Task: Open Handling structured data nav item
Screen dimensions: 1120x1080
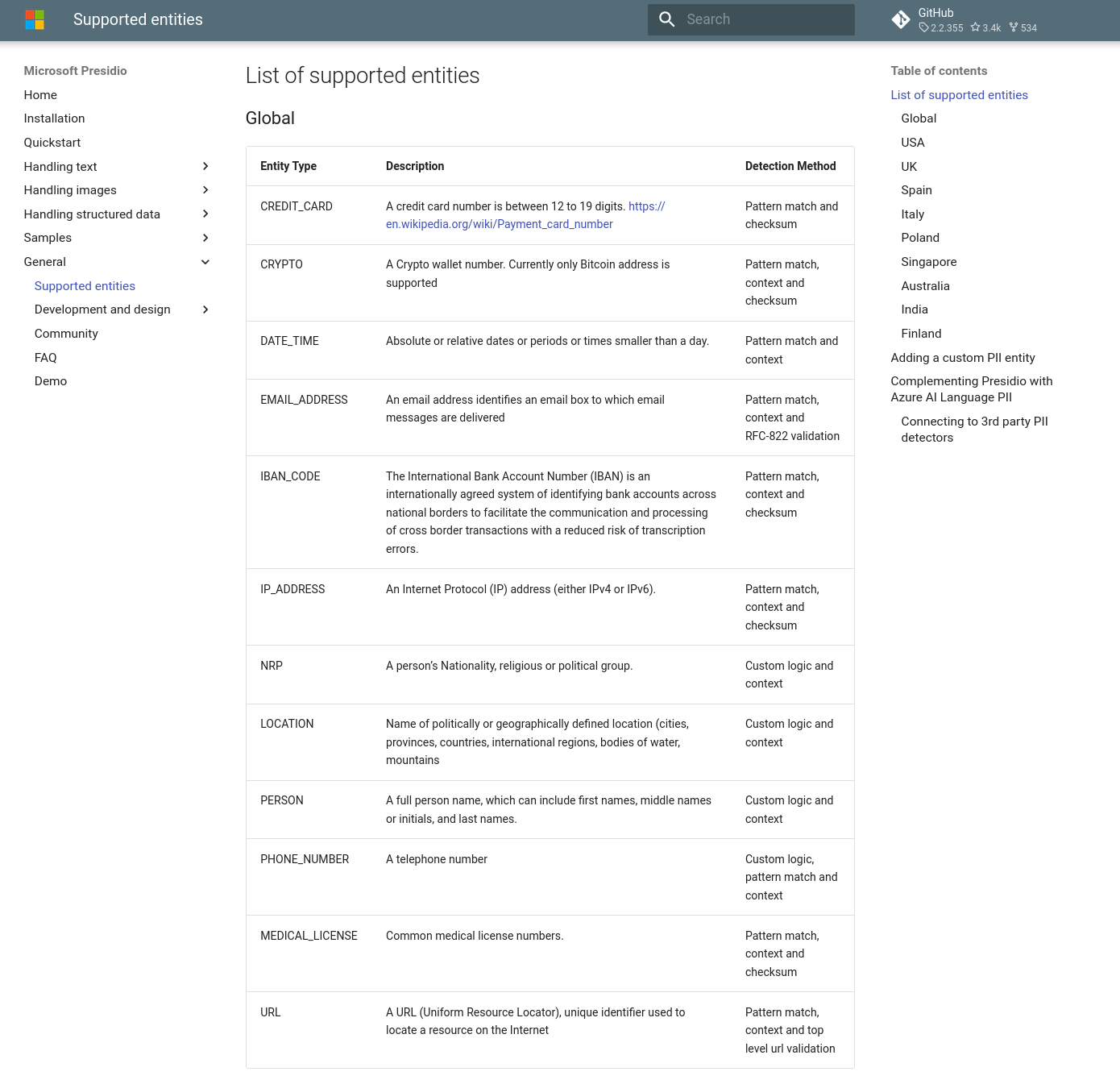Action: pyautogui.click(x=92, y=214)
